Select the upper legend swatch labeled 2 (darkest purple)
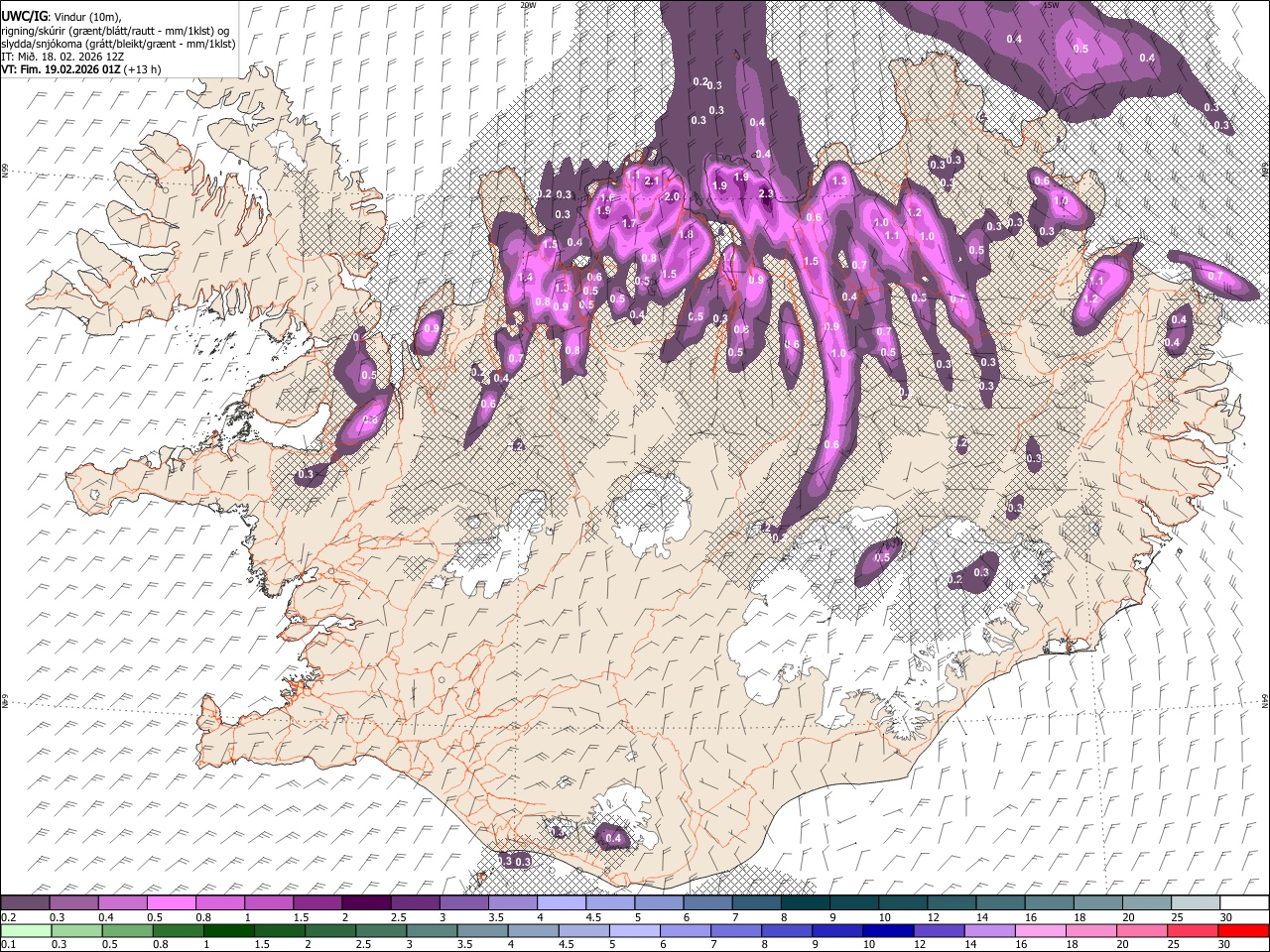This screenshot has width=1270, height=952. coord(367,903)
